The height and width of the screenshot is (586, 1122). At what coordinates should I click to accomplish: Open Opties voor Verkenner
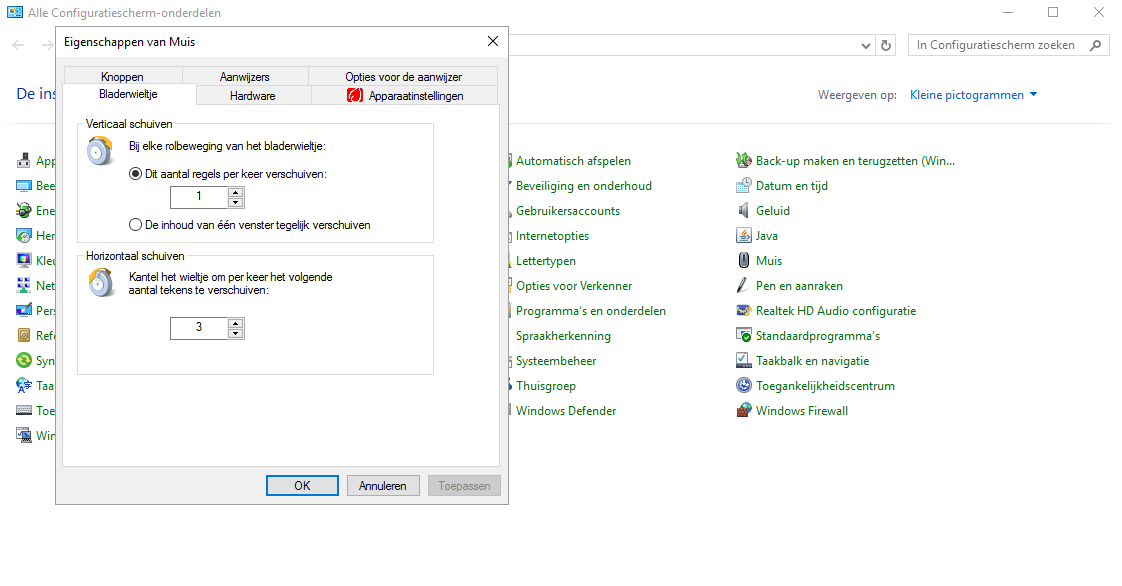574,286
